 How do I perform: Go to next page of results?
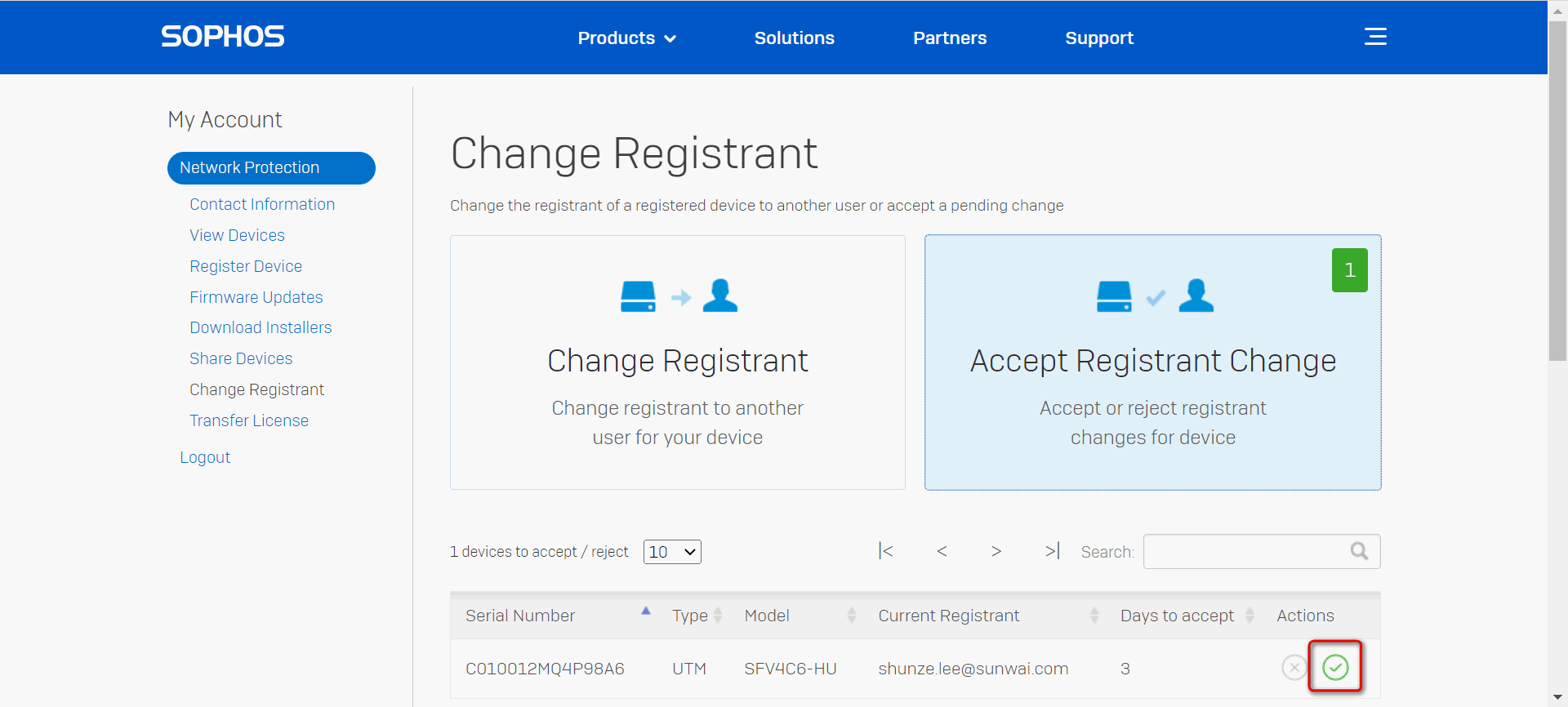pyautogui.click(x=996, y=551)
